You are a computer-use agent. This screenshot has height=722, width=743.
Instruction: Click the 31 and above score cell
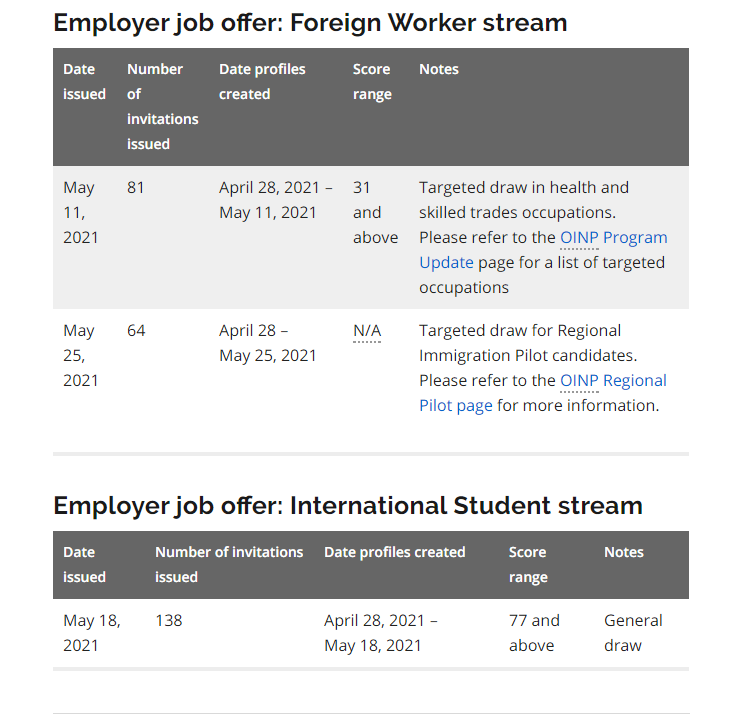(x=375, y=213)
